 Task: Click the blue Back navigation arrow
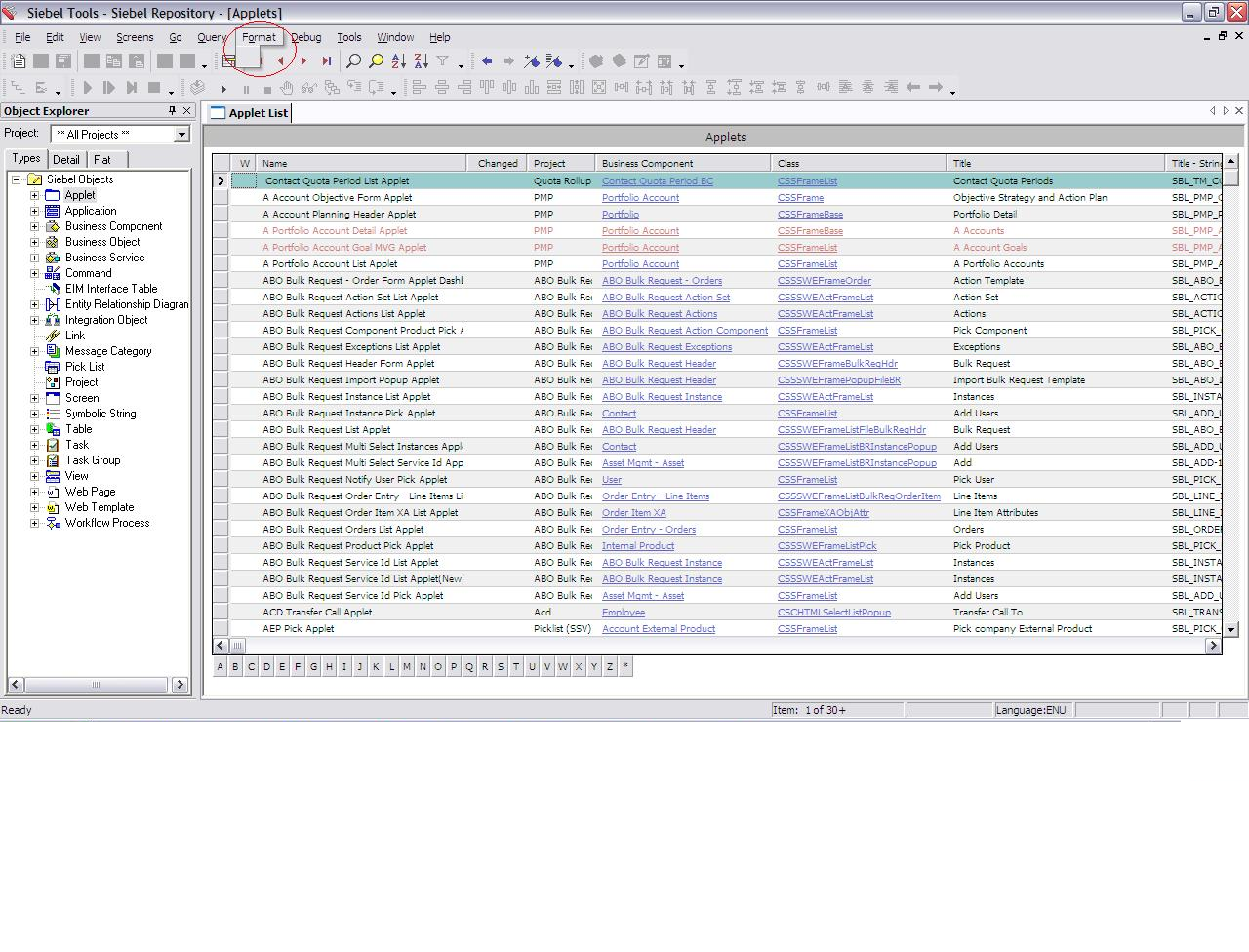point(487,61)
